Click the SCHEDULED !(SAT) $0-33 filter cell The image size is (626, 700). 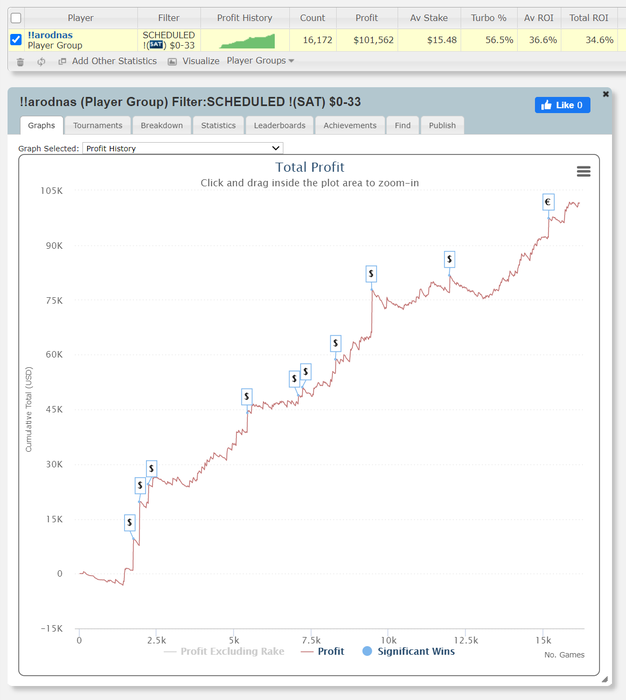click(x=169, y=40)
